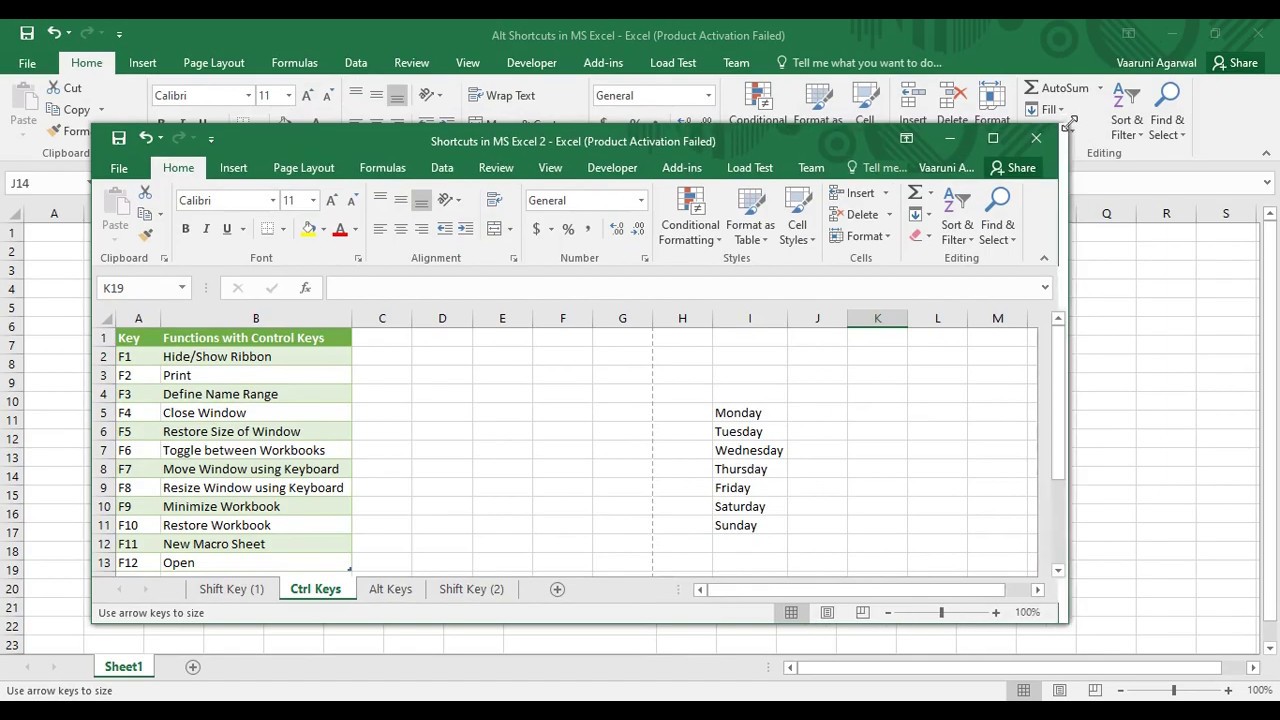
Task: Decrease font size in front window
Action: coord(354,200)
